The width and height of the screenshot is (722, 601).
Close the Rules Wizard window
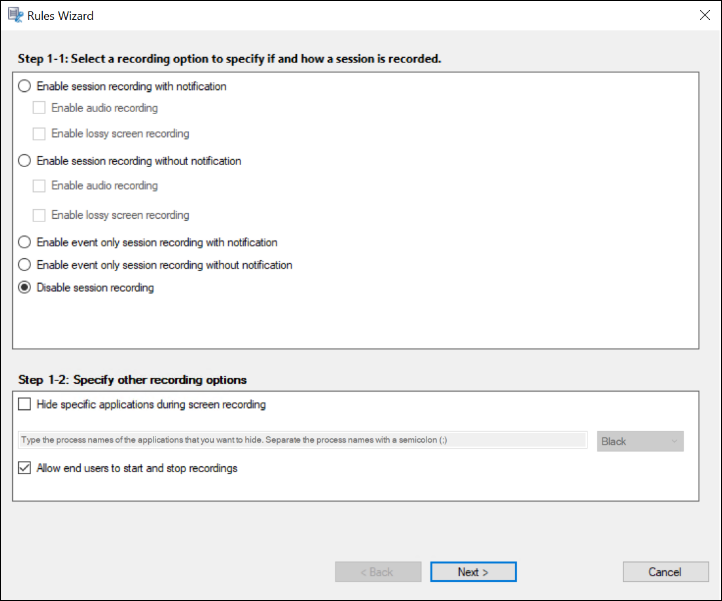coord(704,15)
